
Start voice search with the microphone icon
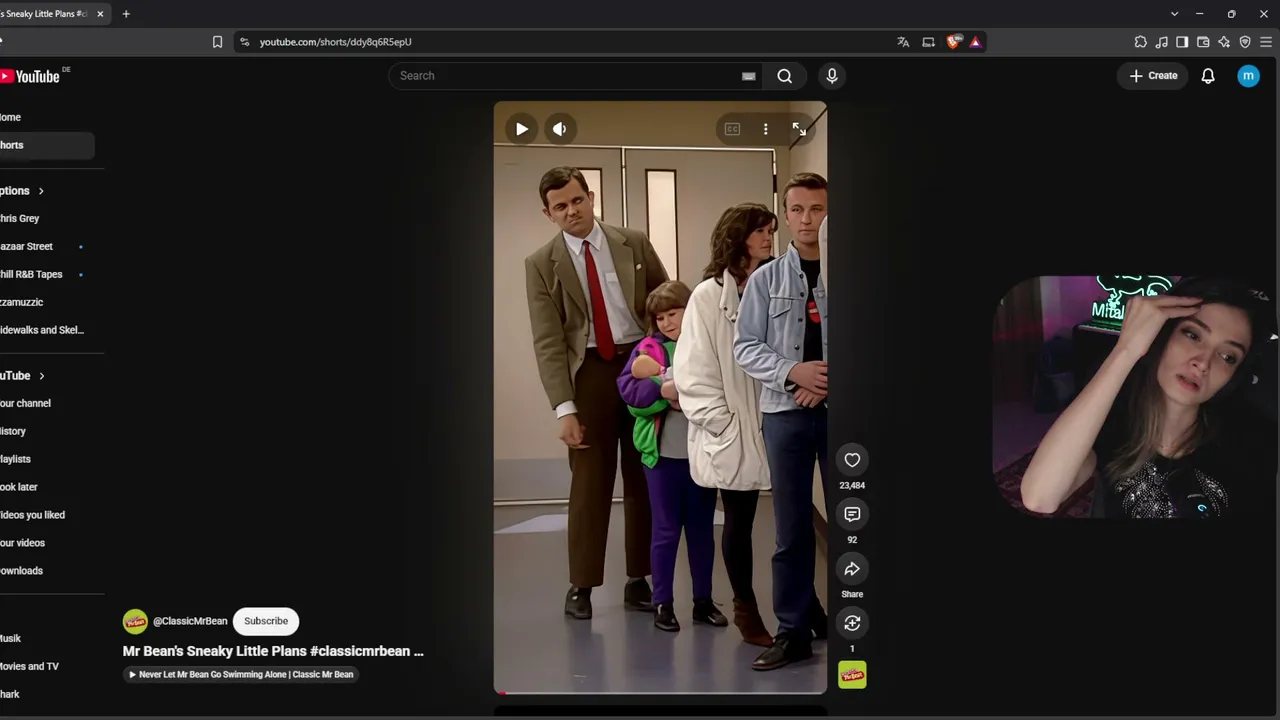(832, 76)
